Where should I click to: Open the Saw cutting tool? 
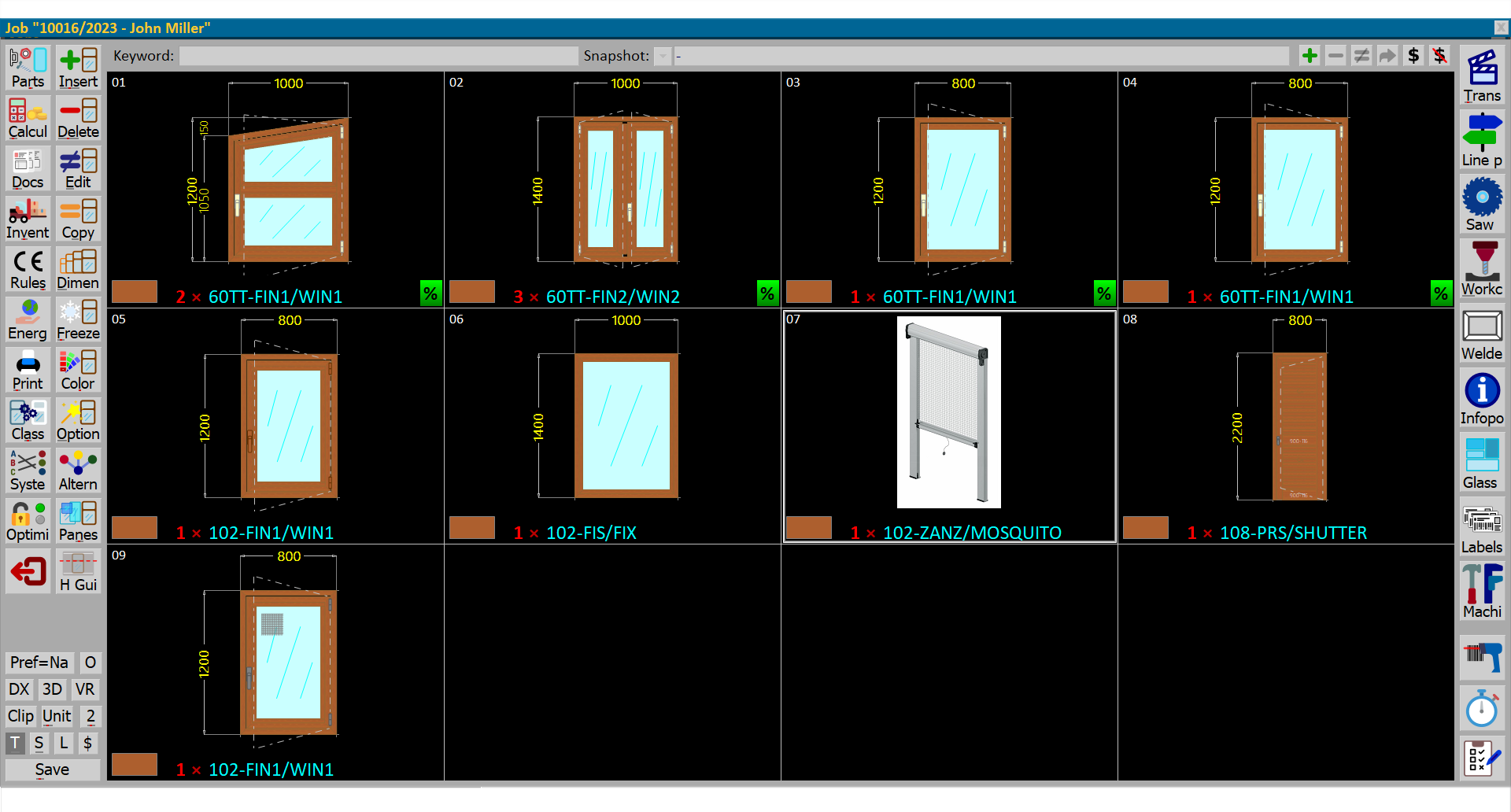tap(1482, 205)
